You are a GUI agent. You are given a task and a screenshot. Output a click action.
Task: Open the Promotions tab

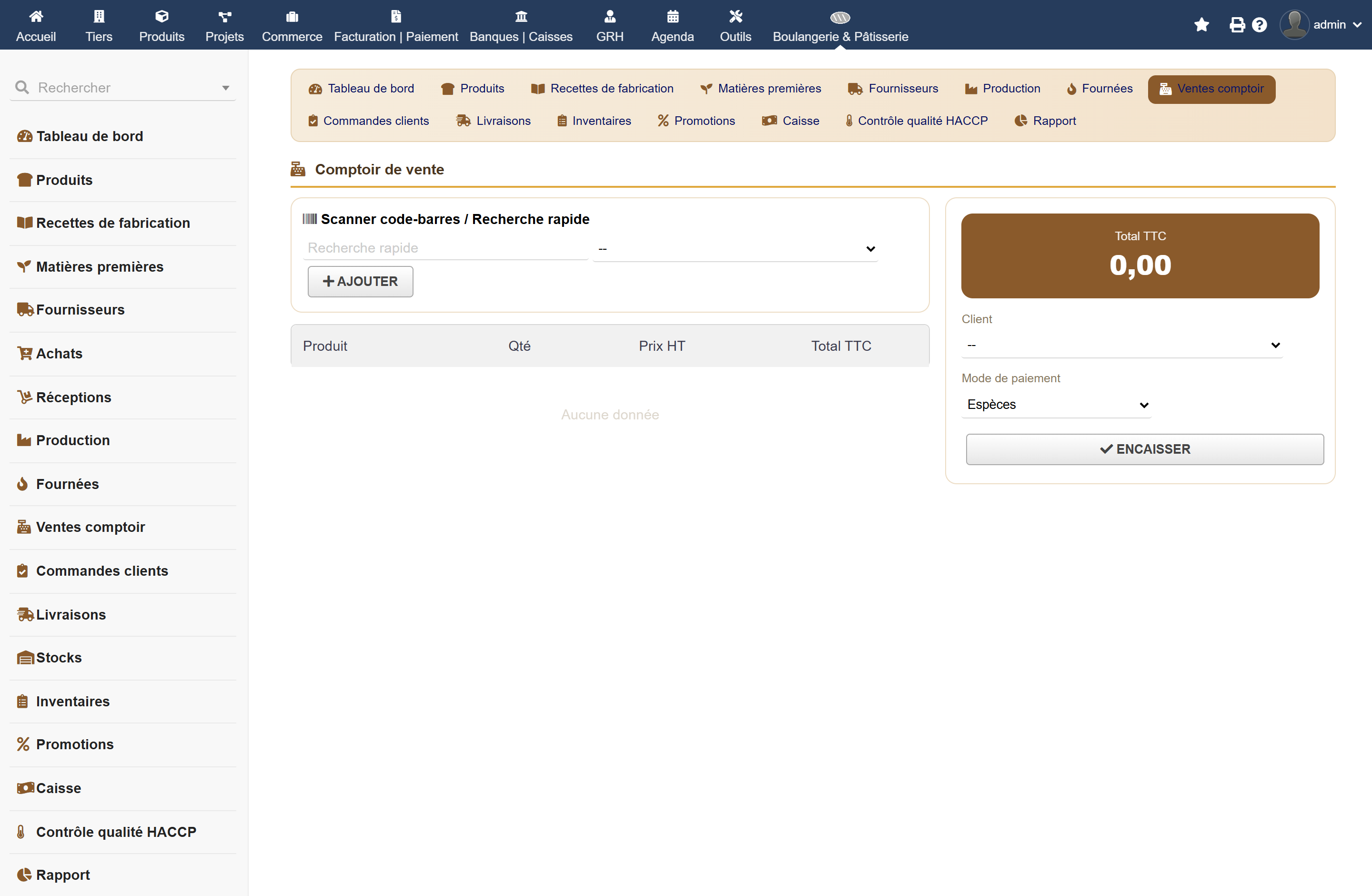click(696, 121)
